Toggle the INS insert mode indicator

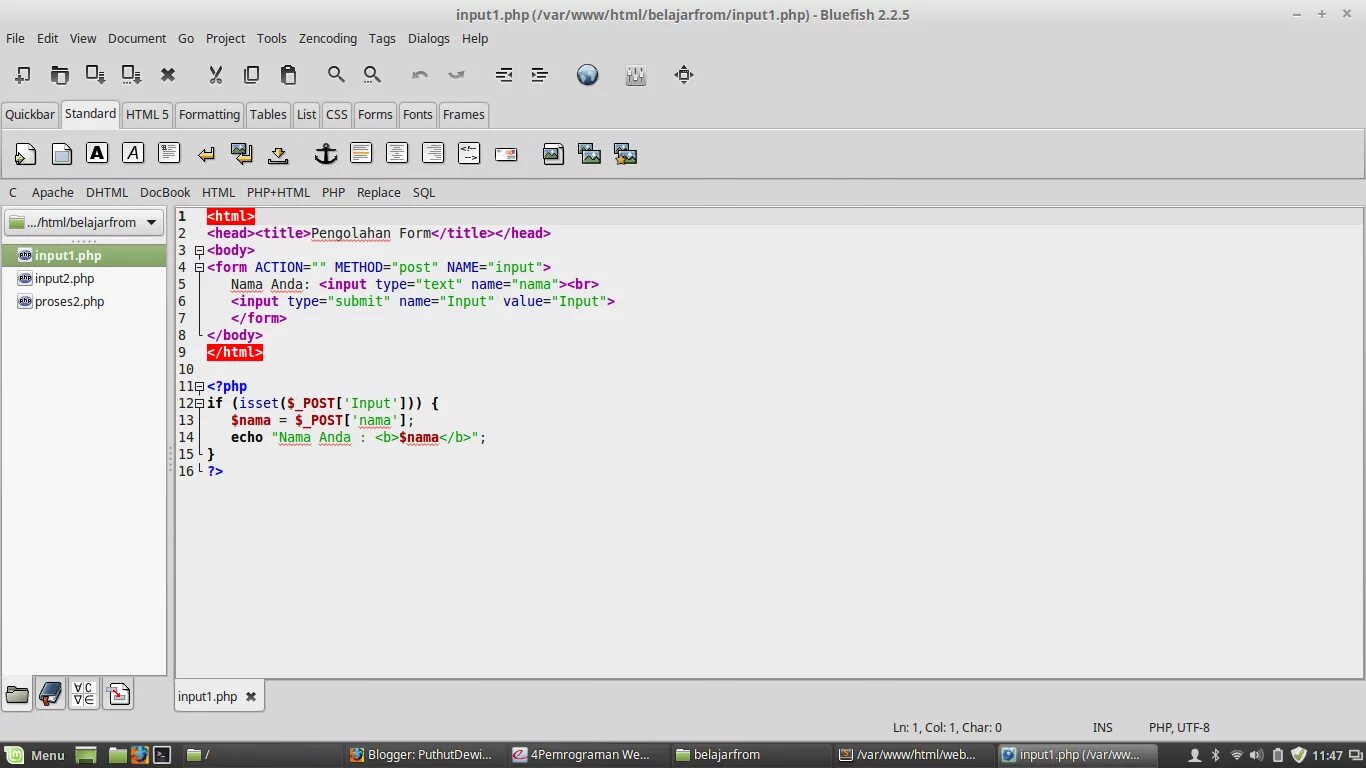point(1103,728)
